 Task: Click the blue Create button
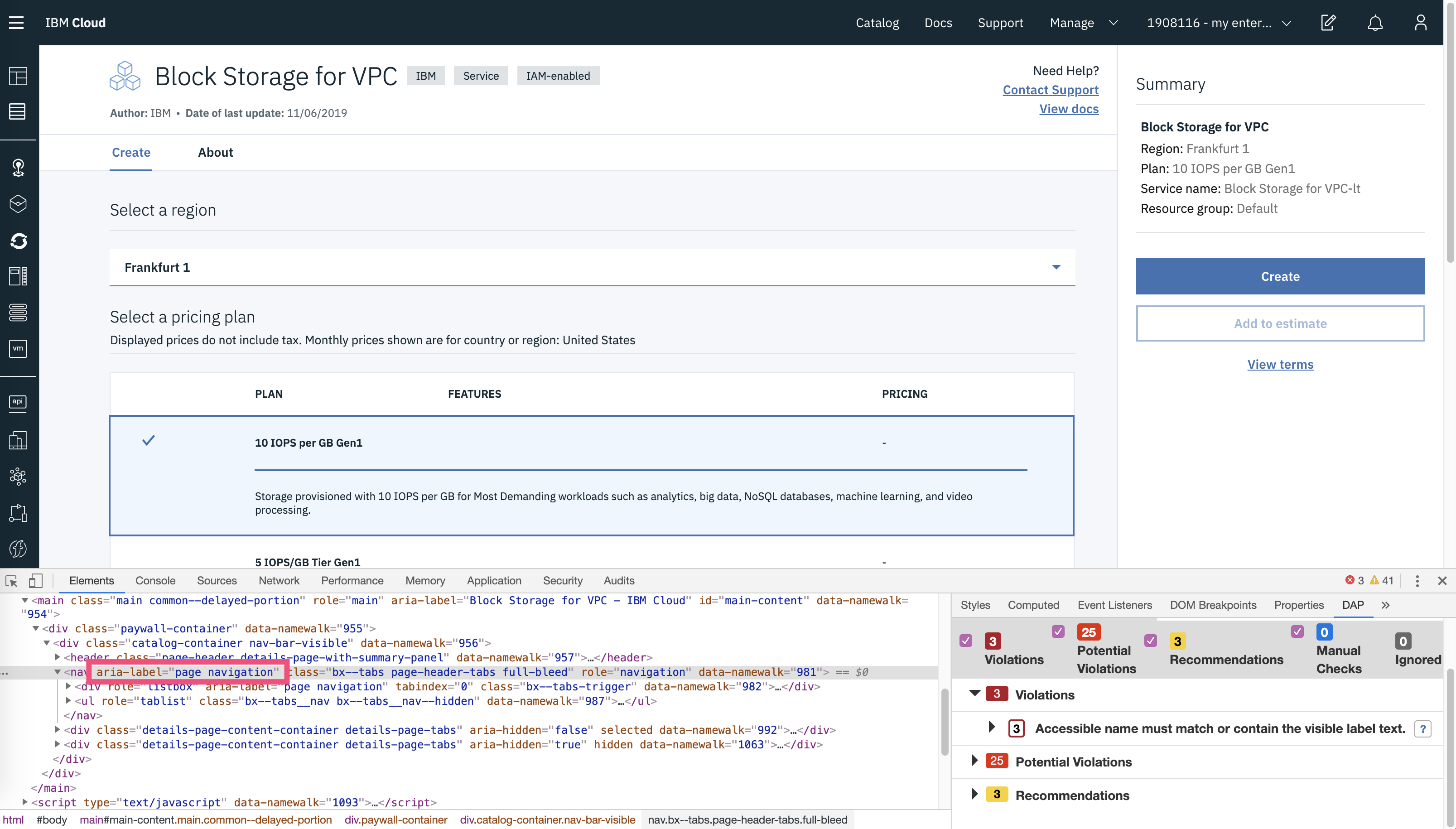coord(1280,277)
